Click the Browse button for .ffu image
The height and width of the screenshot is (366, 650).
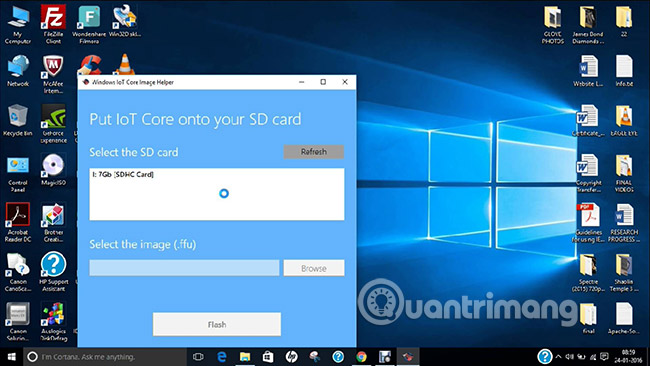point(313,268)
